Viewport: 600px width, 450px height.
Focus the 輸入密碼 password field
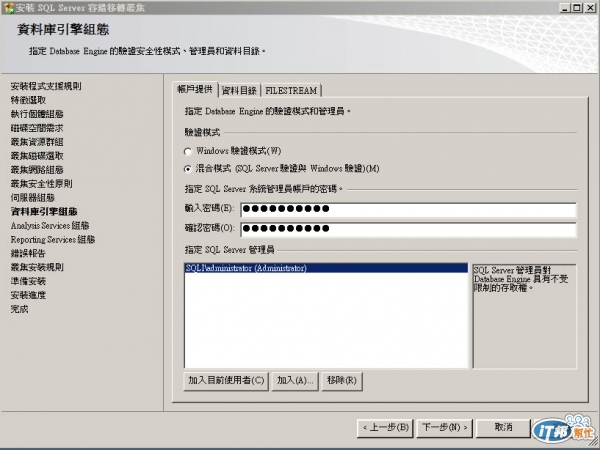point(408,210)
